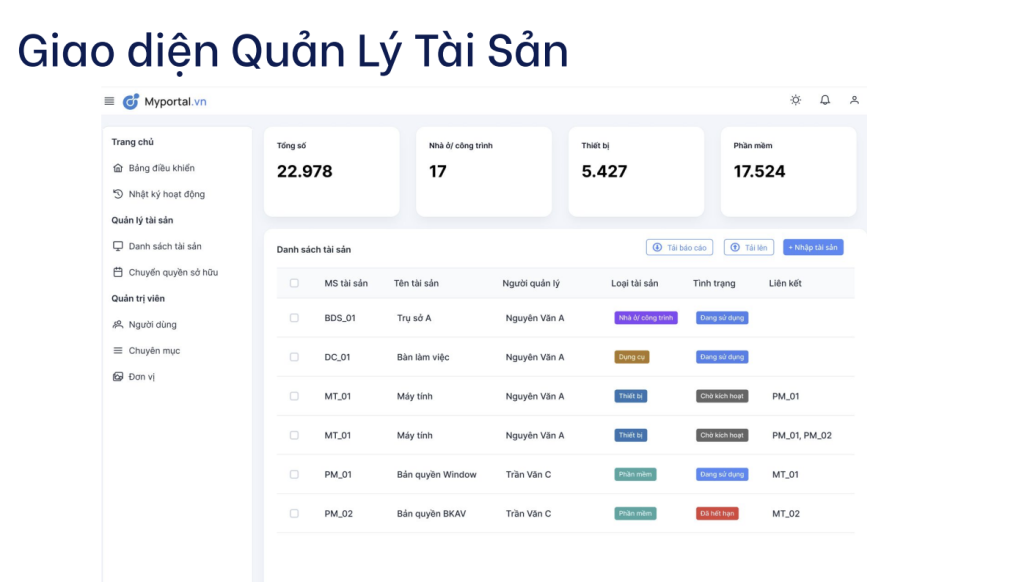Click the Tải lên upload button
Screen dimensions: 1024x582
748,247
